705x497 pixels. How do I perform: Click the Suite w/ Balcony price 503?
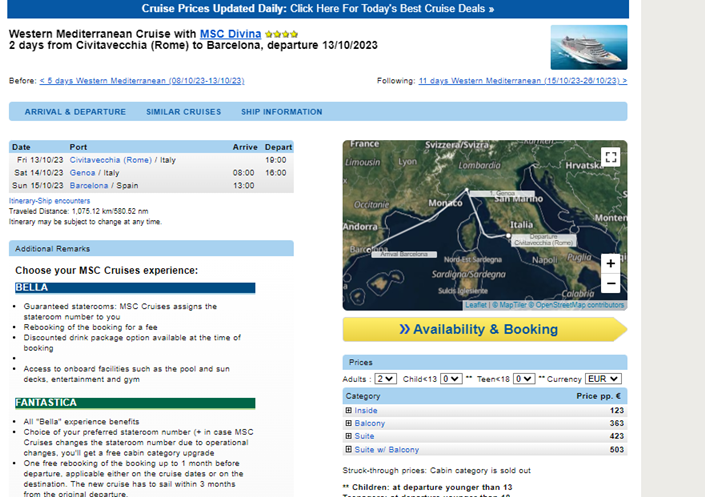(x=616, y=449)
